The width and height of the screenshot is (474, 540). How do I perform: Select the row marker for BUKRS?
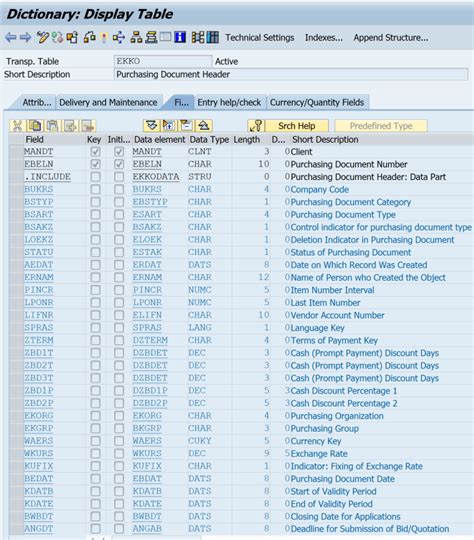(16, 189)
